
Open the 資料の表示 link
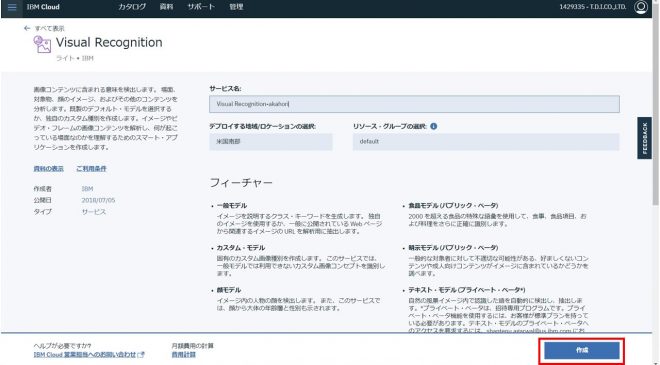click(48, 168)
